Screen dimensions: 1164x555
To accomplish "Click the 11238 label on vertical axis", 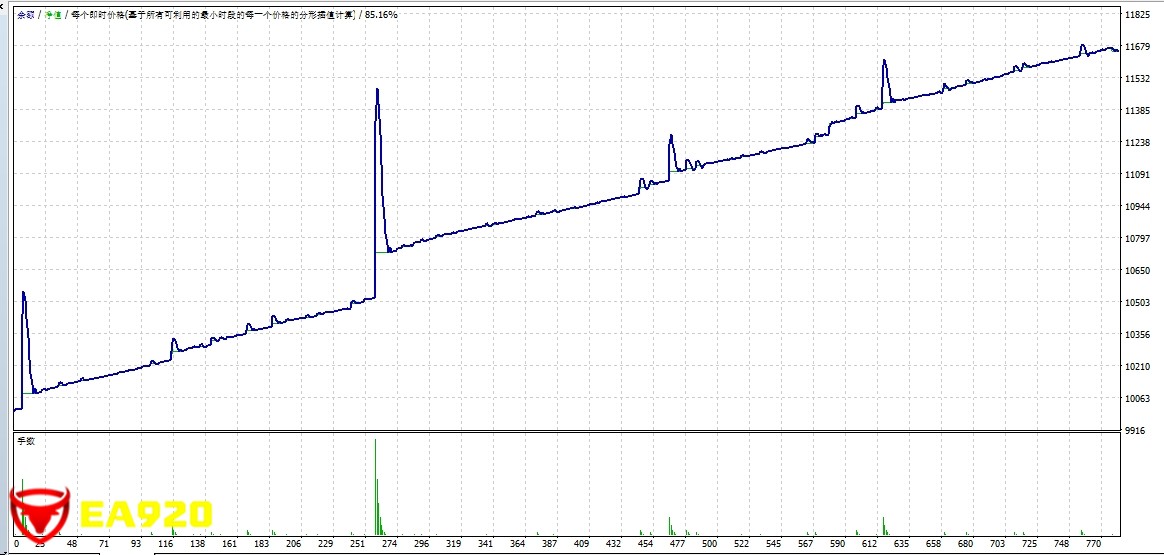I will [x=1137, y=143].
